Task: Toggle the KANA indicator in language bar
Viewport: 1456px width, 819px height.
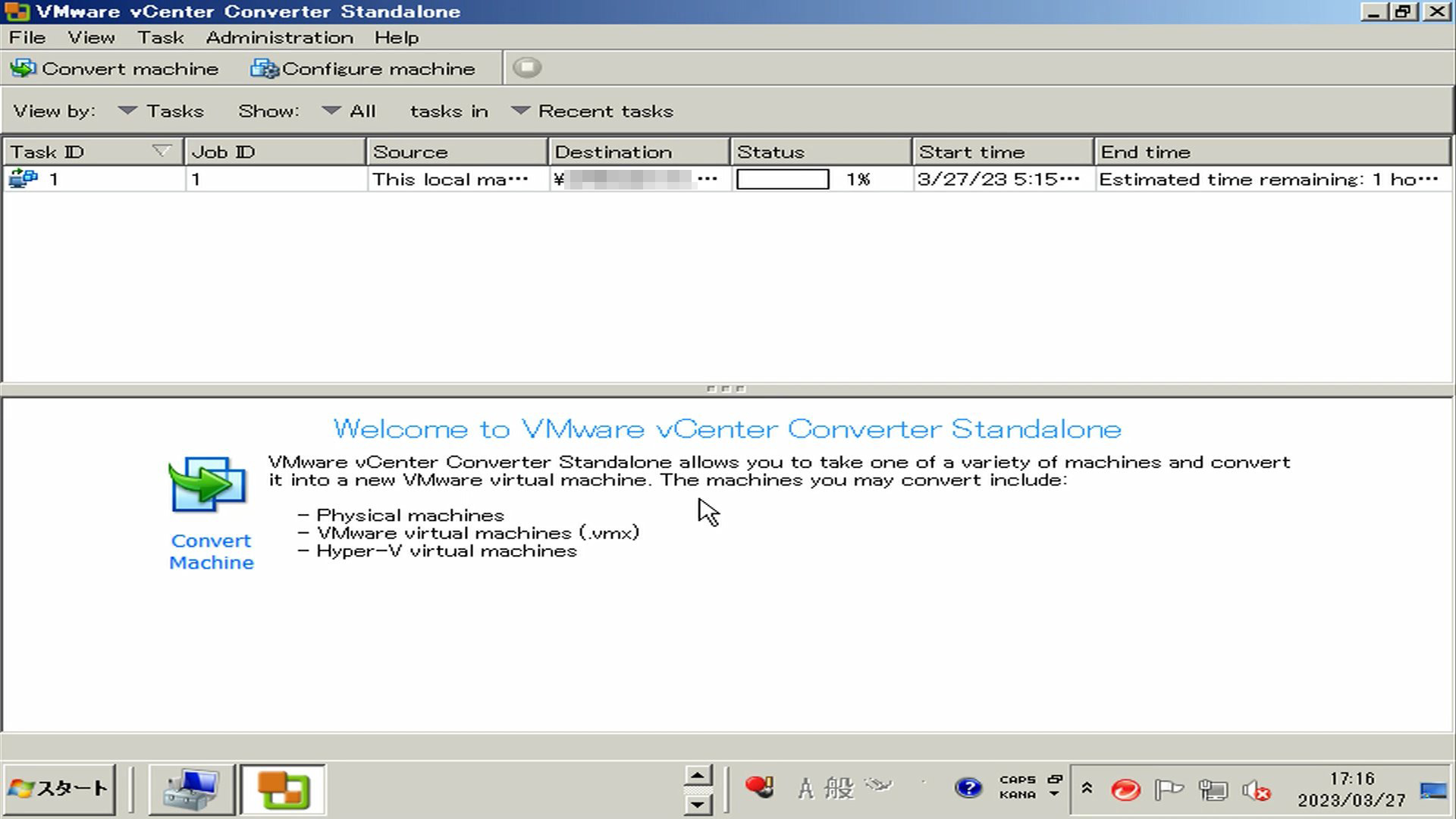Action: pyautogui.click(x=1018, y=795)
